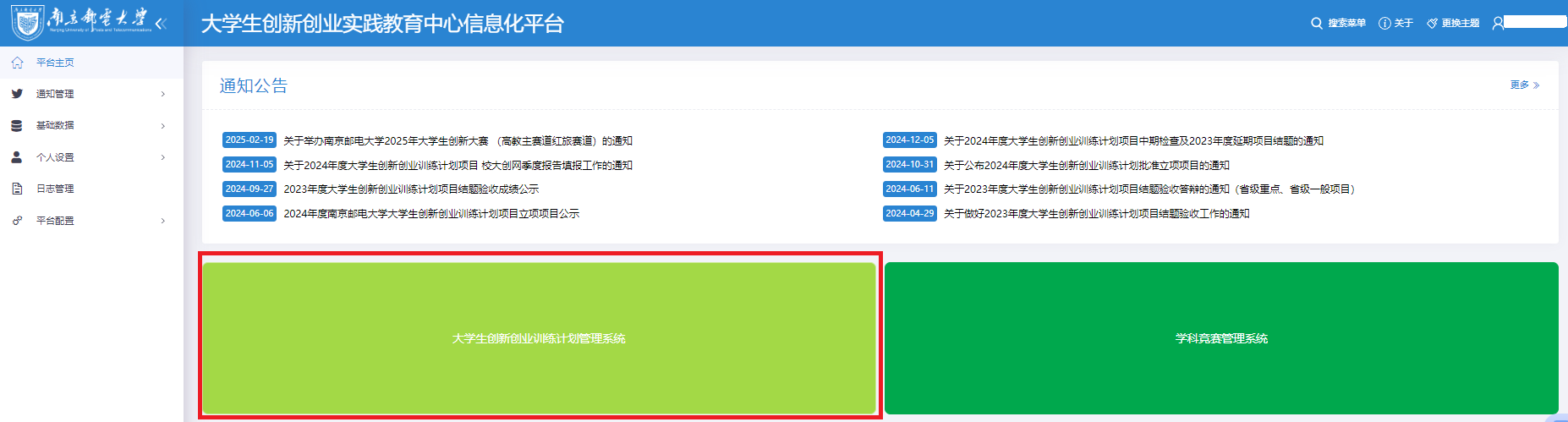Open the 学科竞赛管理系统 green tile
The width and height of the screenshot is (1568, 422).
[x=1221, y=338]
